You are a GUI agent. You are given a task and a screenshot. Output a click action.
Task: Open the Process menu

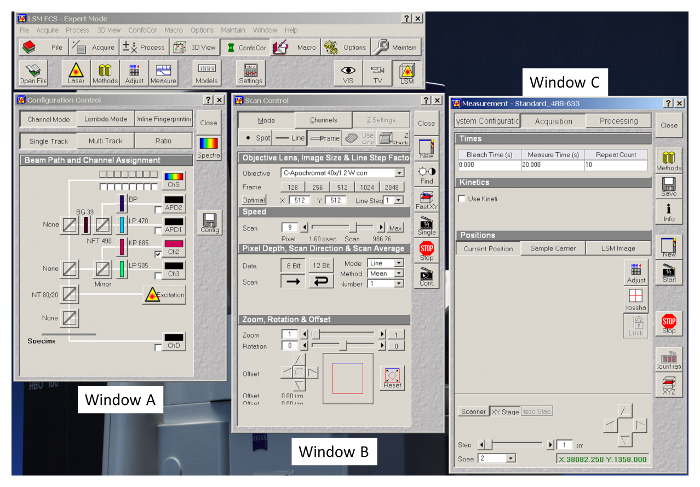tap(77, 30)
